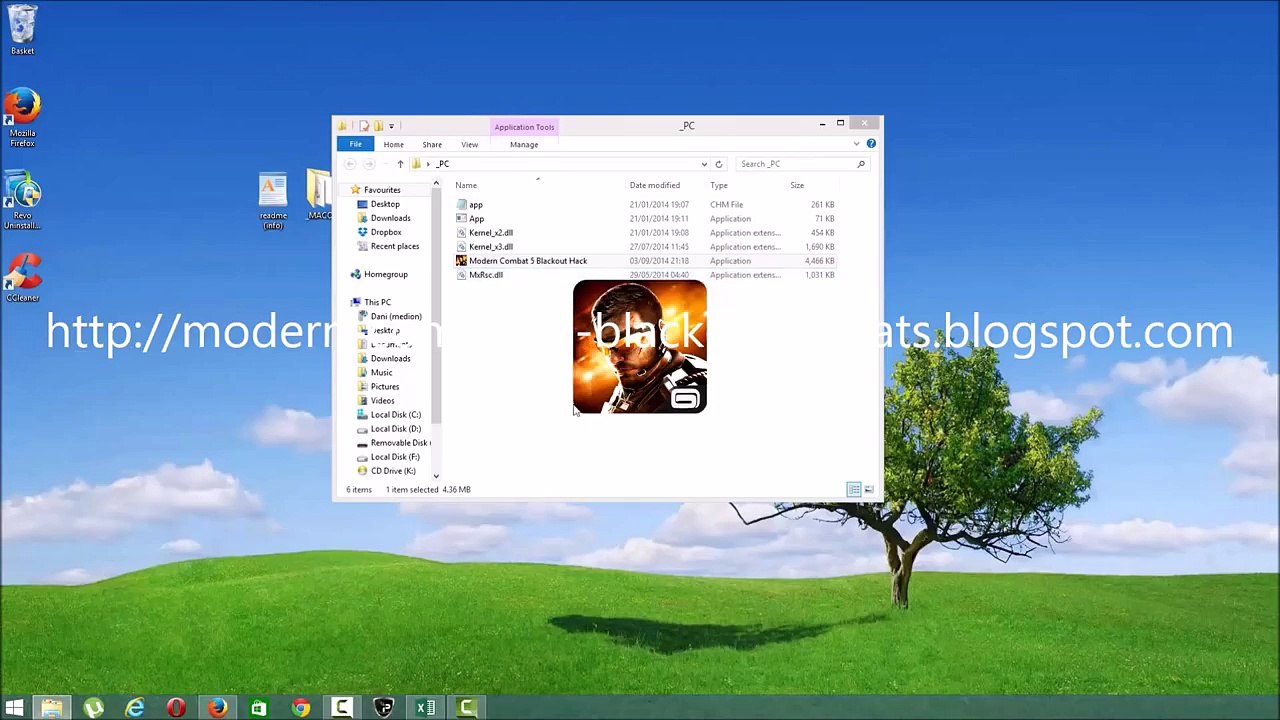Open Local Disk (C:) in navigation pane
The height and width of the screenshot is (720, 1280).
pyautogui.click(x=396, y=415)
